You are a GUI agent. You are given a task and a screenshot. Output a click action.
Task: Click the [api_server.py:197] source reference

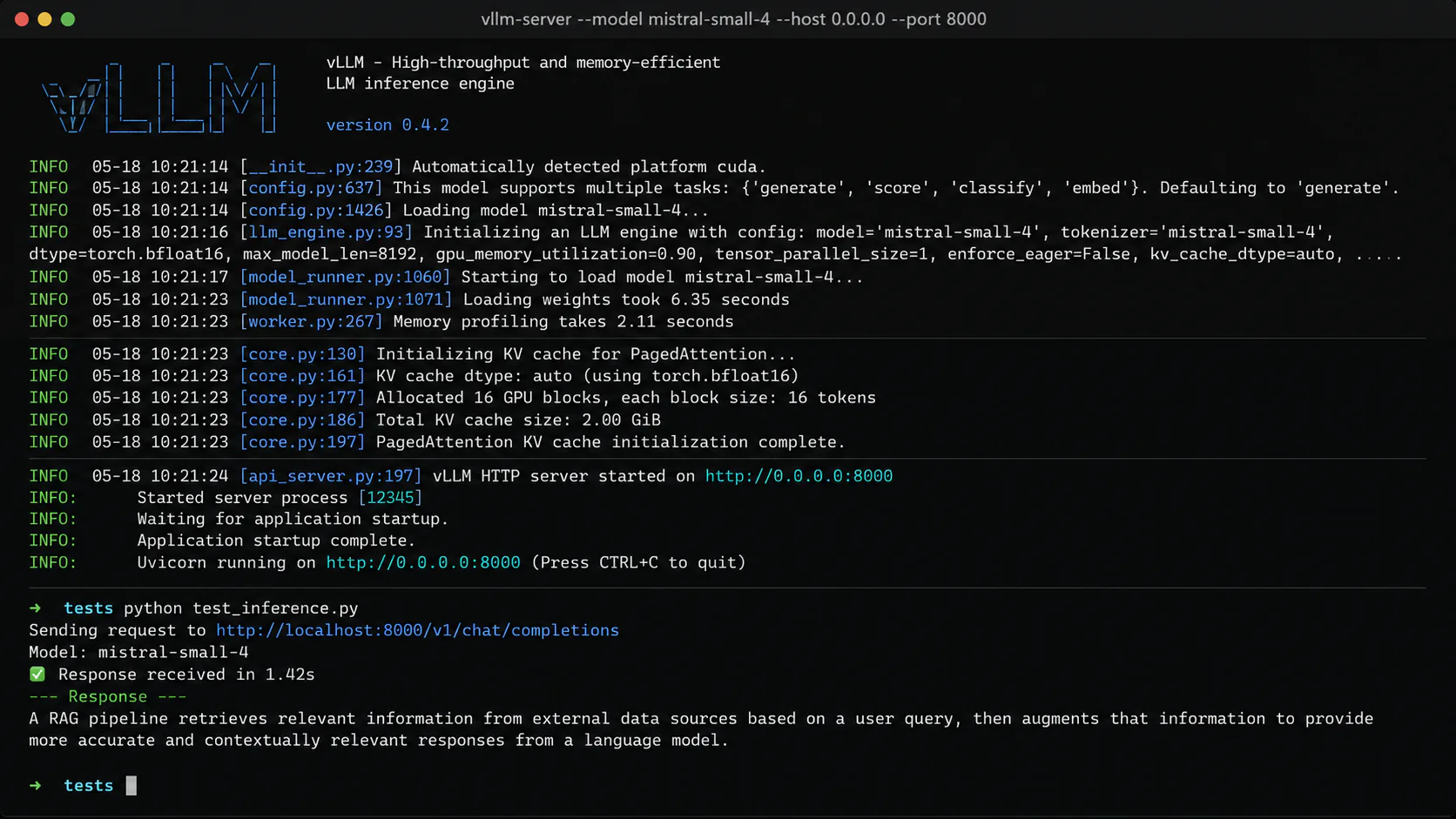pos(330,476)
